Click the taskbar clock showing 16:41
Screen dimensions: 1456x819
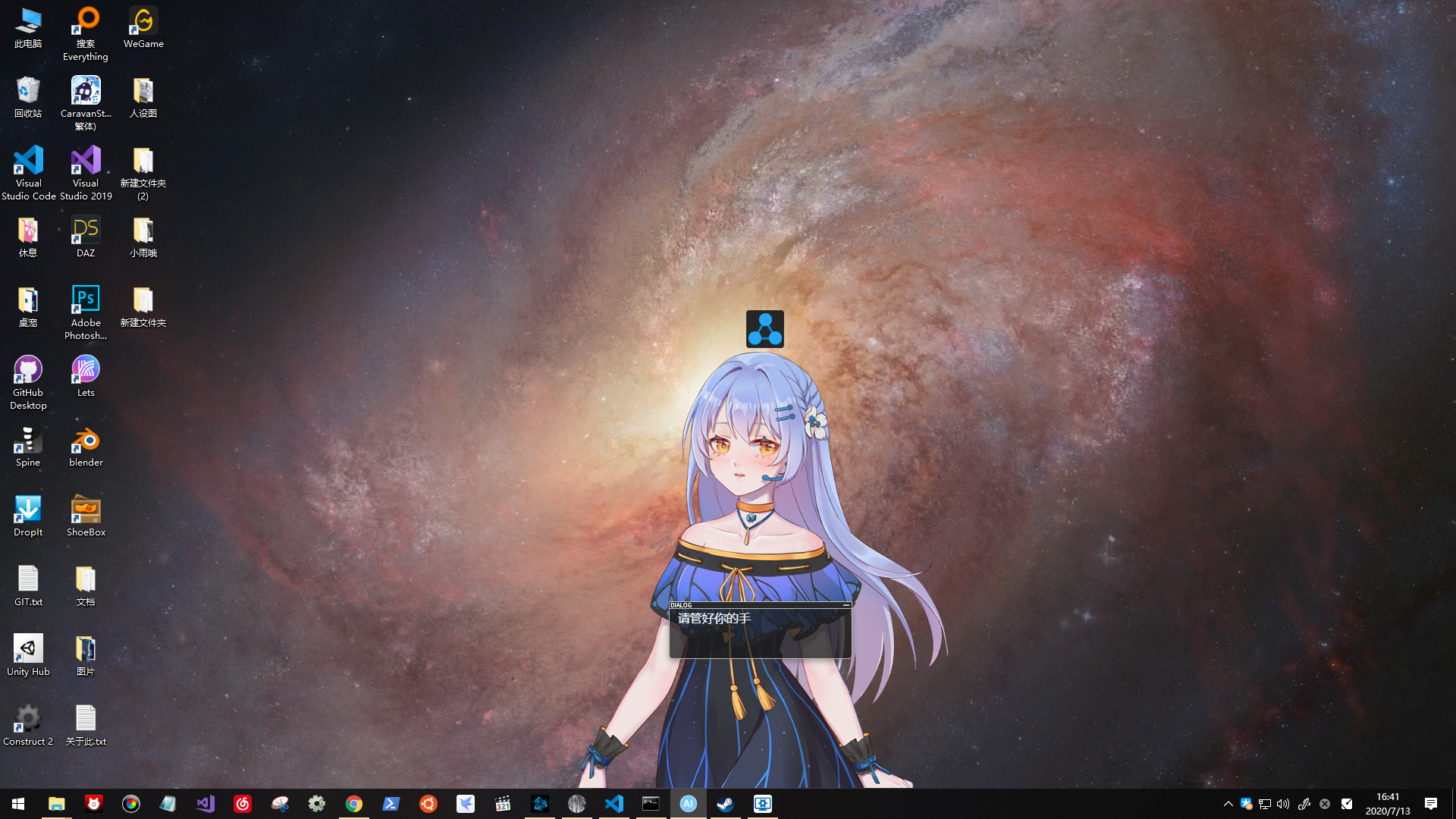[x=1388, y=803]
